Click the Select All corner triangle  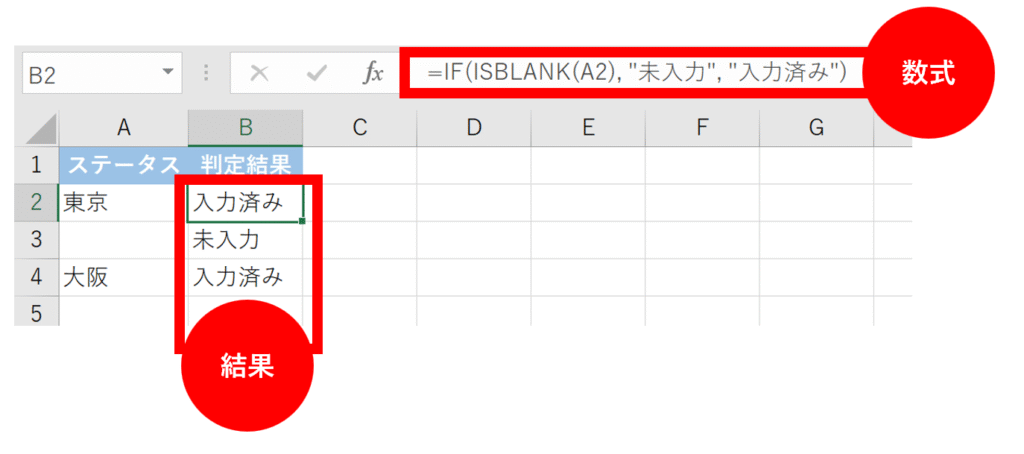pos(40,129)
